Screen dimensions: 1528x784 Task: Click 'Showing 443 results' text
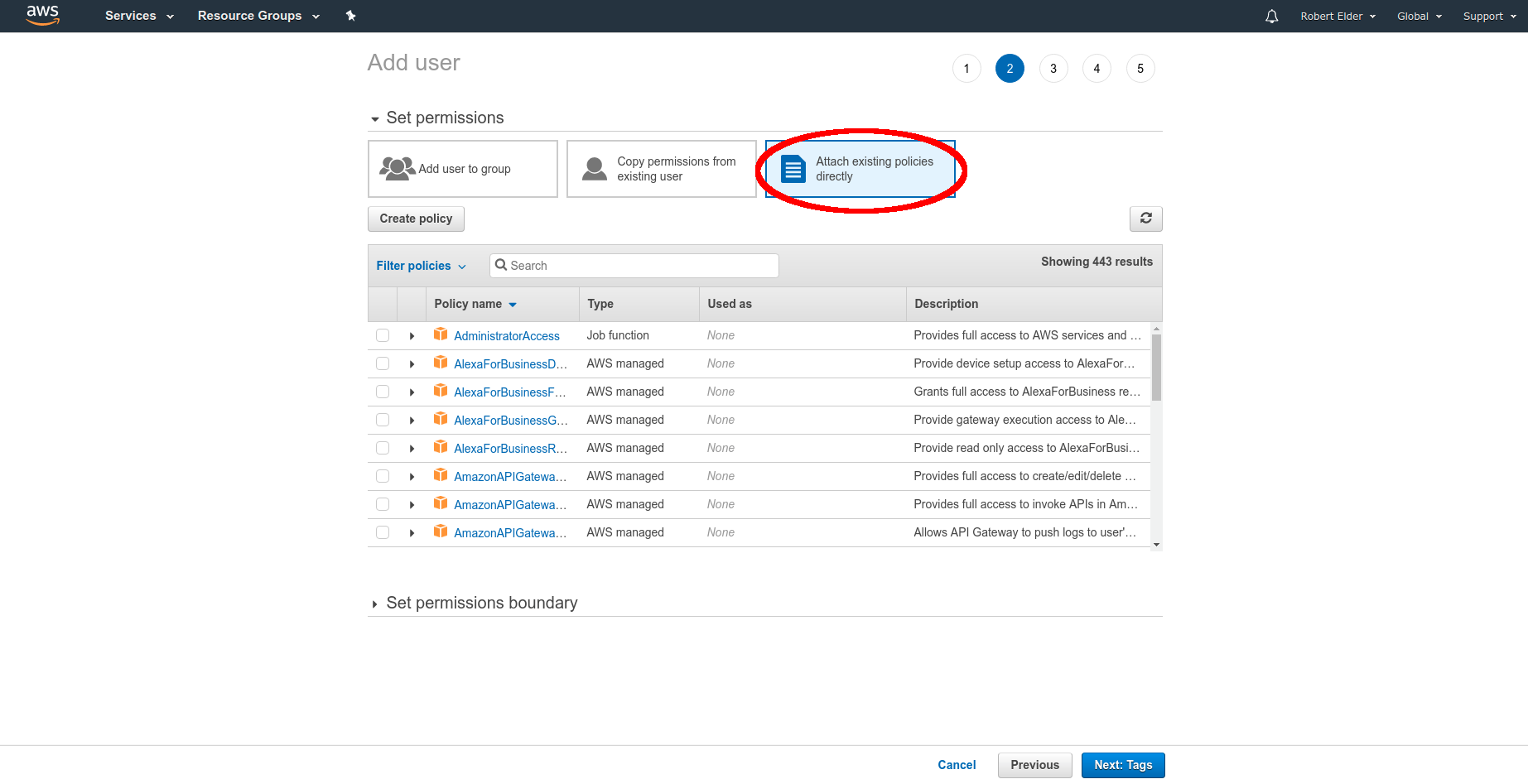coord(1097,262)
